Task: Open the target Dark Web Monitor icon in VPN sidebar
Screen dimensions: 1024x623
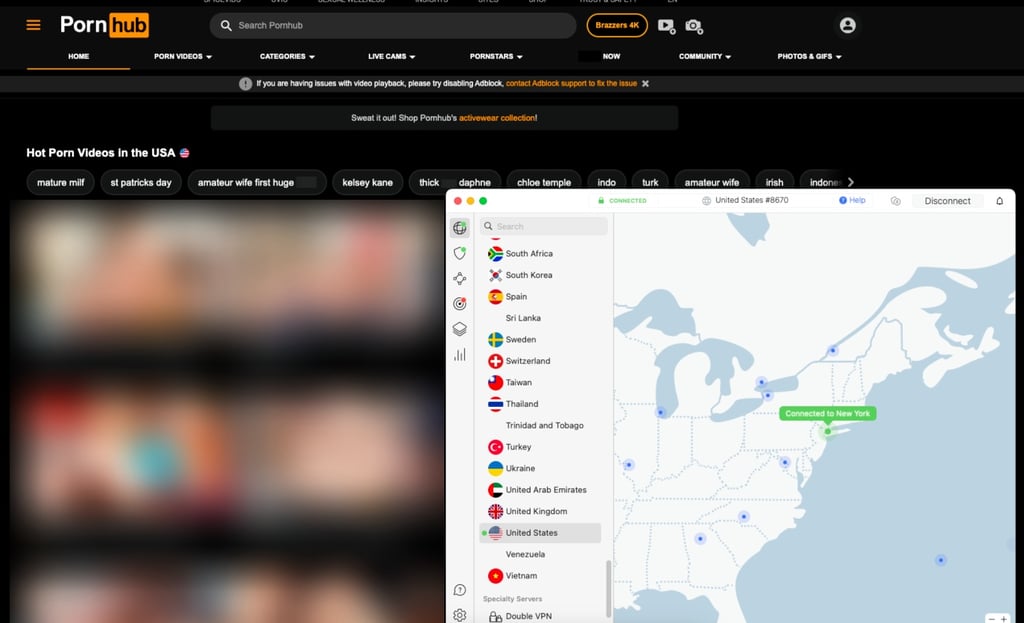Action: point(460,304)
